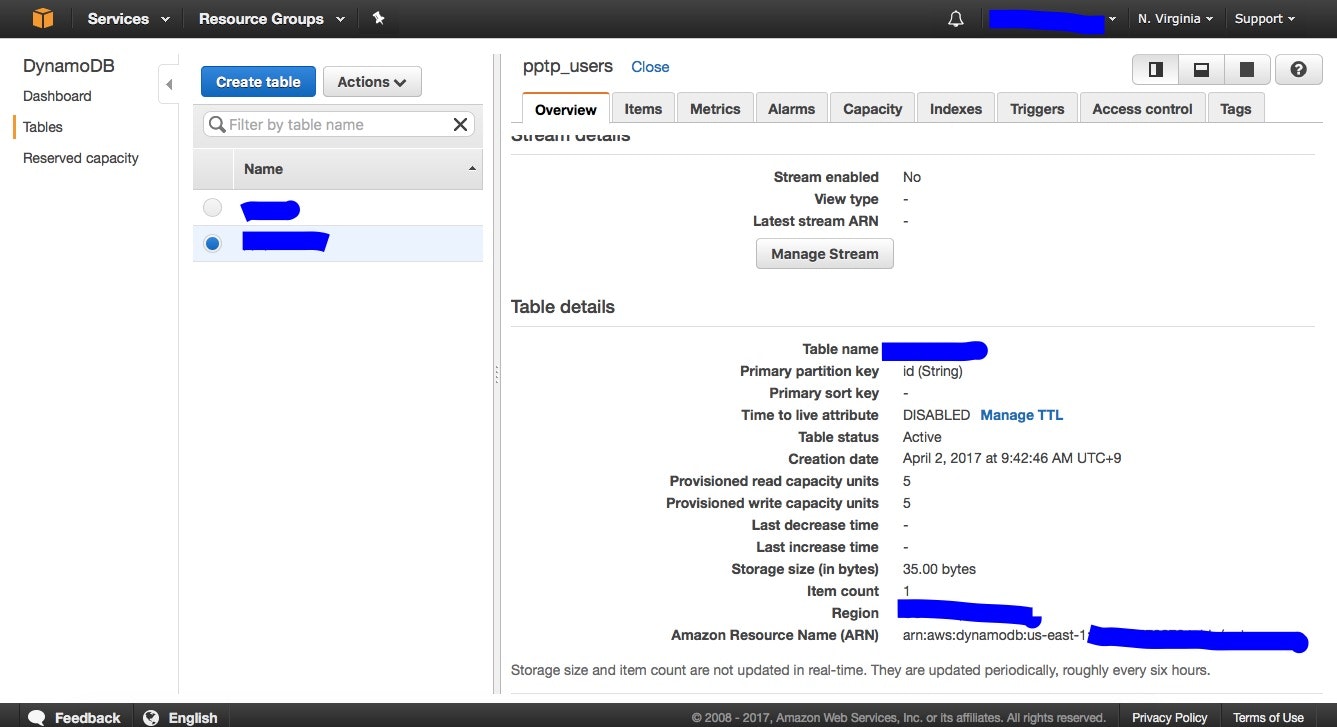View the Triggers tab
The image size is (1337, 727).
pos(1037,109)
